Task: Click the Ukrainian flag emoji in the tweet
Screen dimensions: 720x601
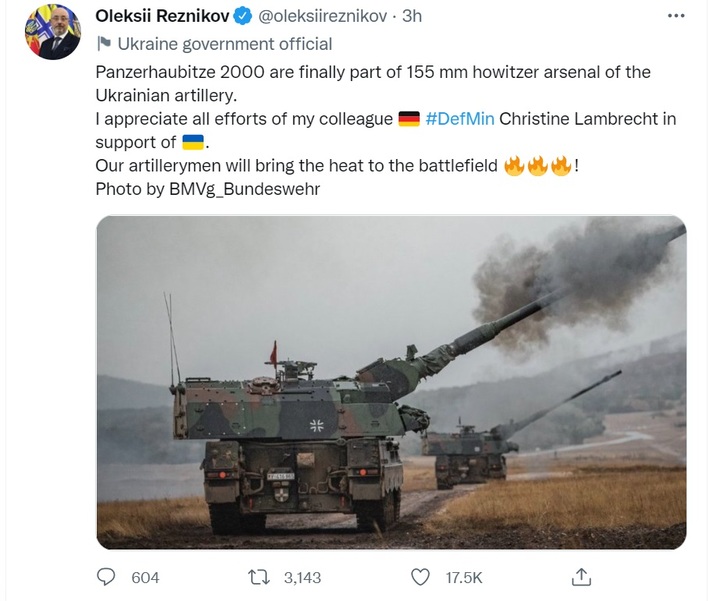Action: pyautogui.click(x=194, y=142)
